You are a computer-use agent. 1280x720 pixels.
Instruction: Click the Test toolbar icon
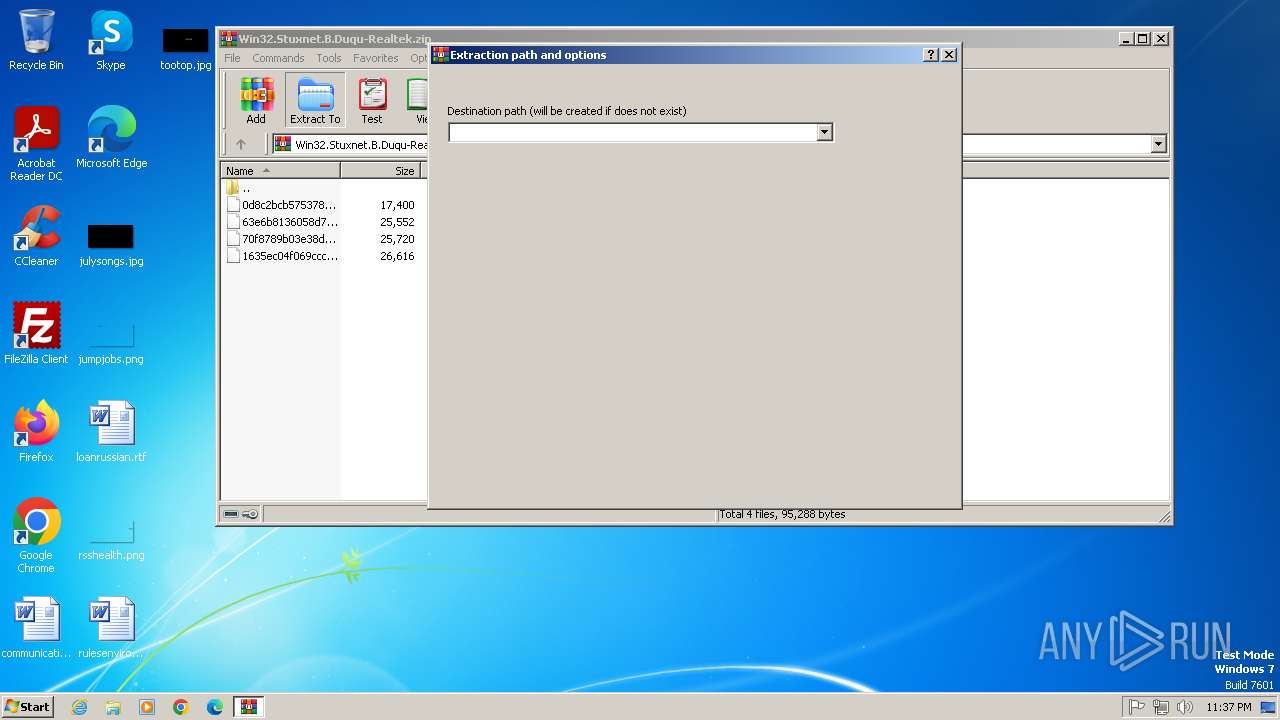tap(372, 100)
